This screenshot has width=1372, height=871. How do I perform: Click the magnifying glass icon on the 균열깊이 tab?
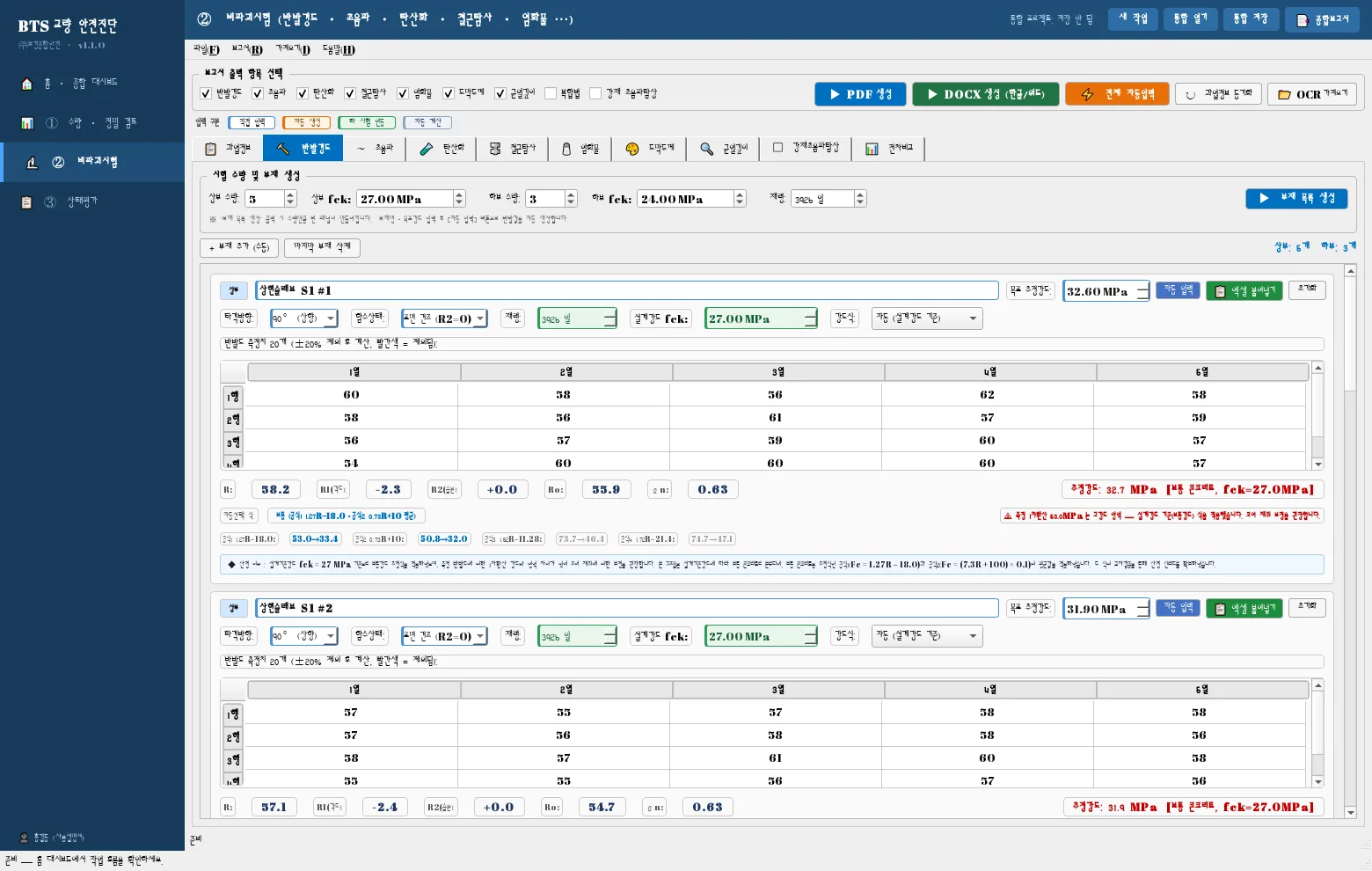(706, 149)
